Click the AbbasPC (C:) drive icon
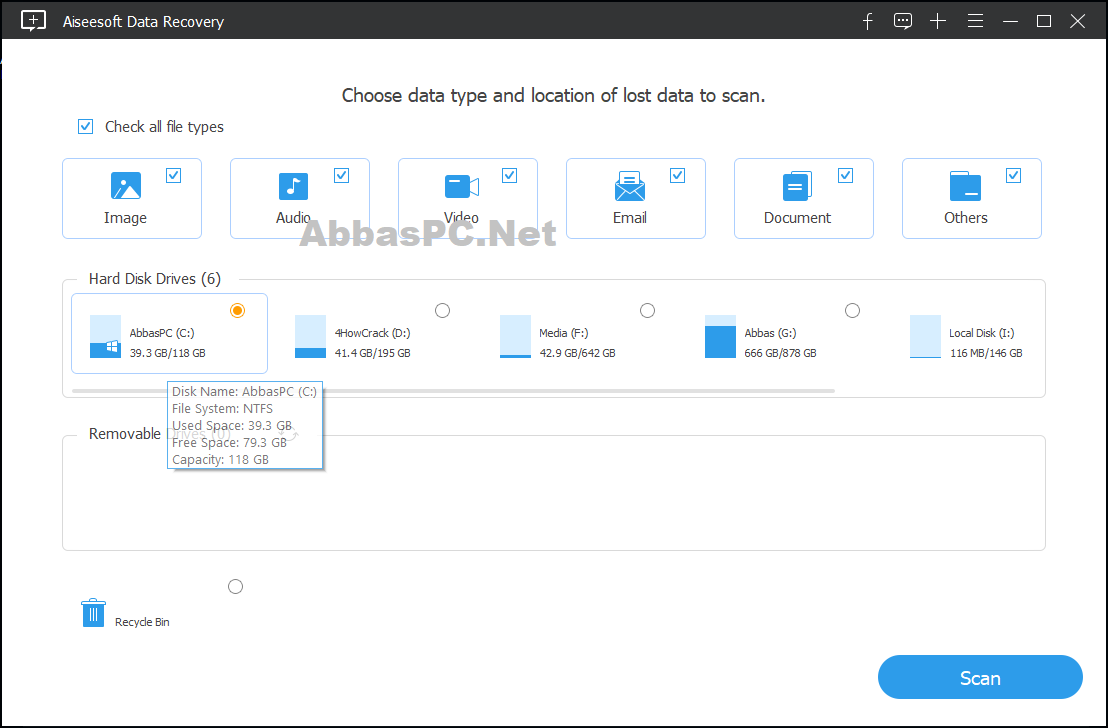The image size is (1108, 728). [x=105, y=336]
